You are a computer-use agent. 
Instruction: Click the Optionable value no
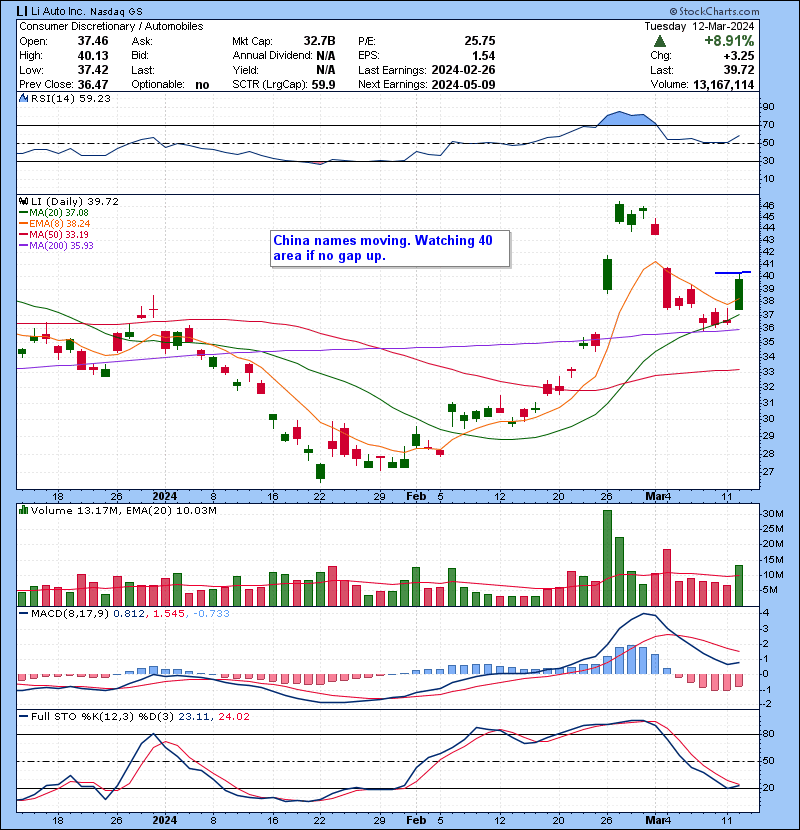[x=202, y=85]
